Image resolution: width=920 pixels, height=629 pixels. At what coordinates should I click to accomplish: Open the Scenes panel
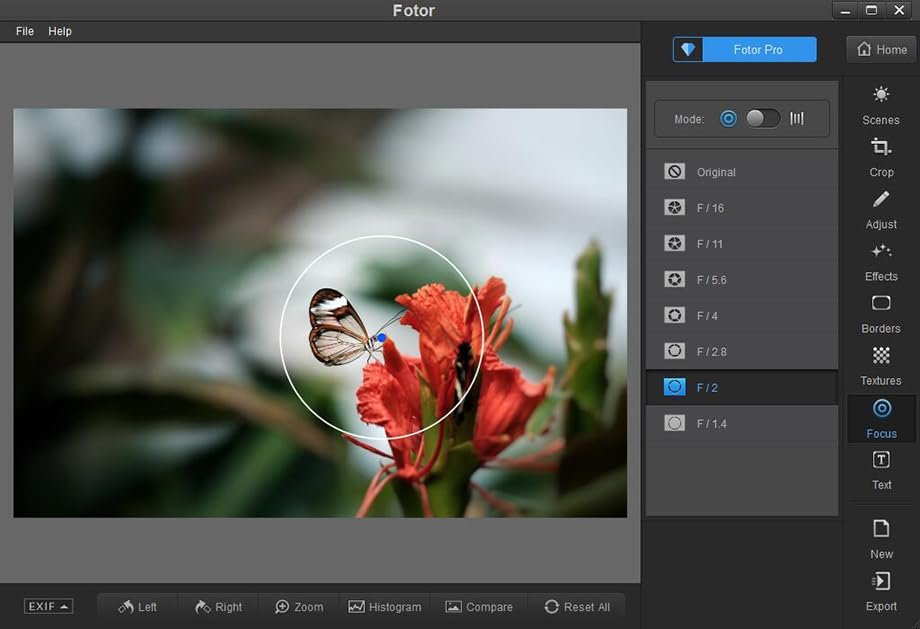tap(881, 106)
